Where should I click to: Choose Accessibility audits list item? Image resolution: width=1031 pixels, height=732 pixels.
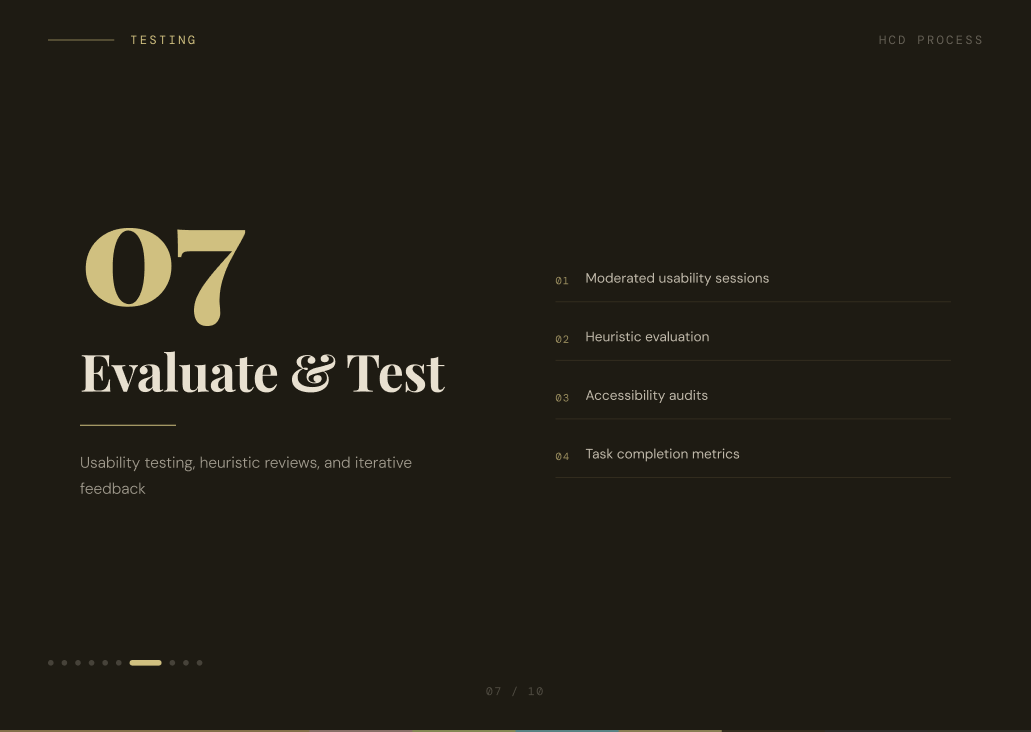pyautogui.click(x=753, y=396)
